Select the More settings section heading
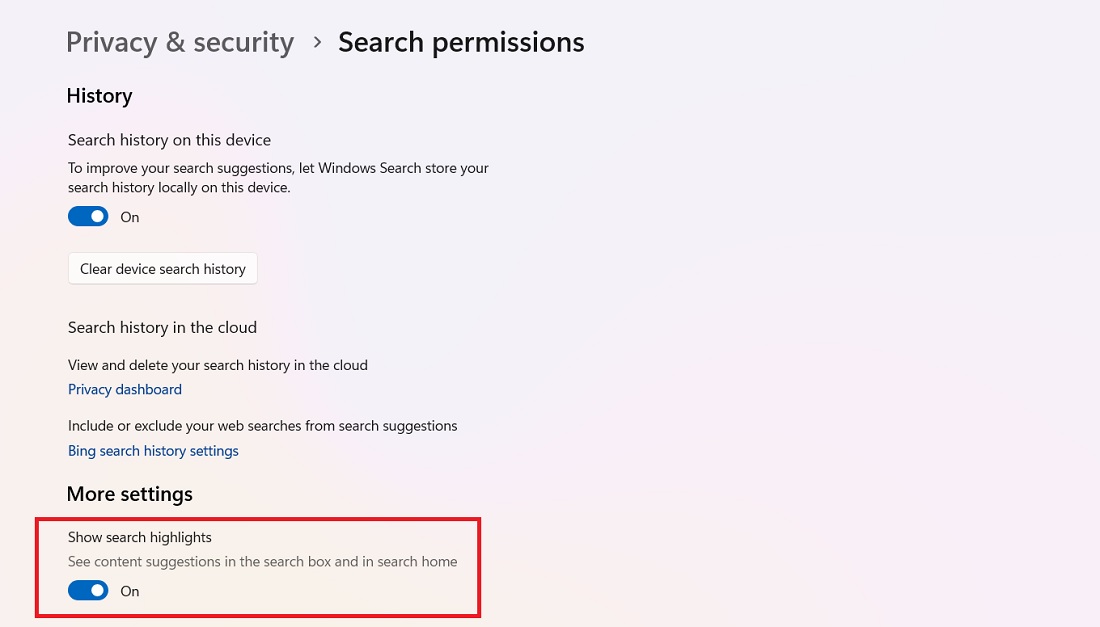 point(129,493)
